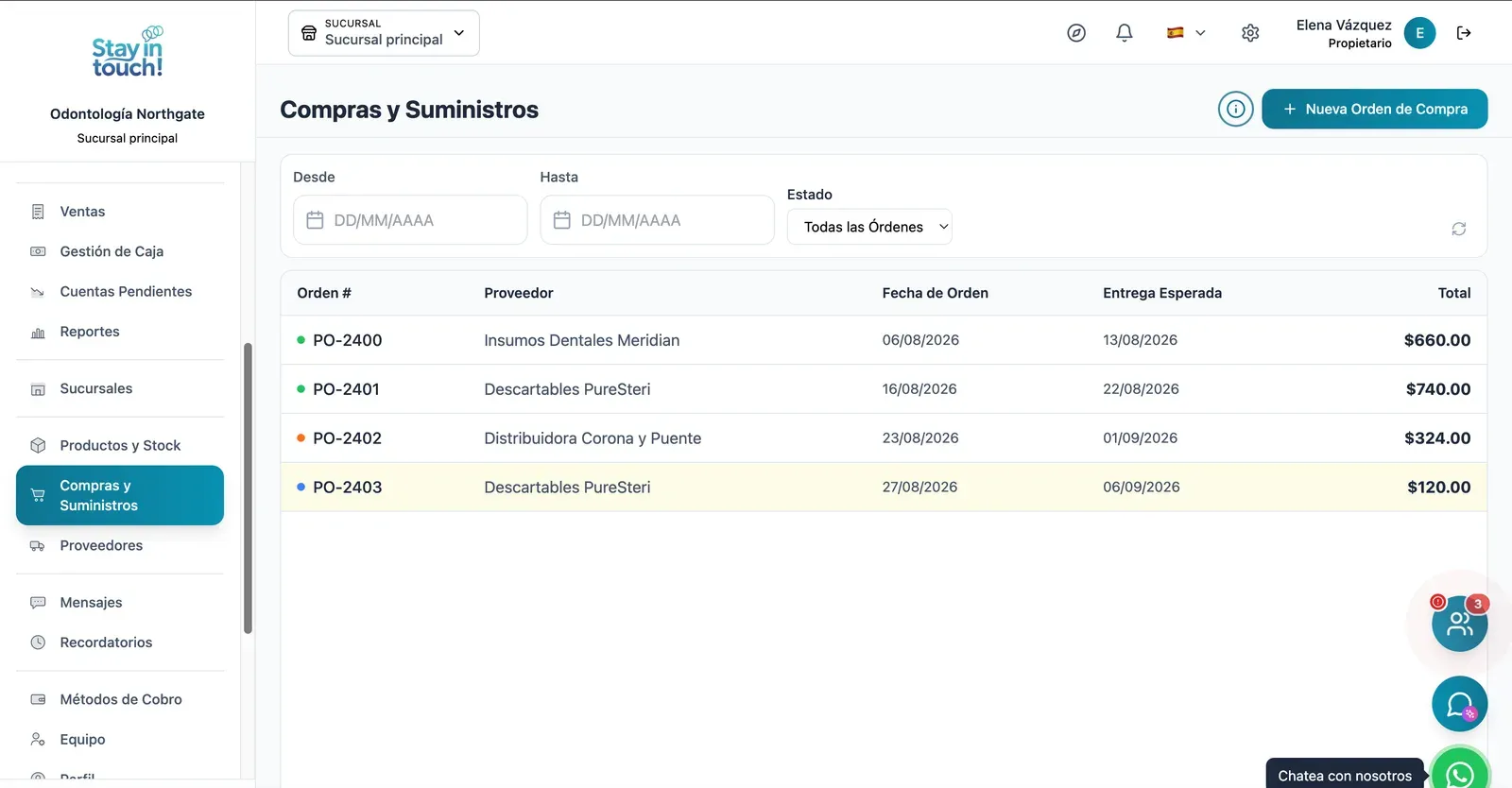Refresh the orders list
Image resolution: width=1512 pixels, height=788 pixels.
[1459, 229]
